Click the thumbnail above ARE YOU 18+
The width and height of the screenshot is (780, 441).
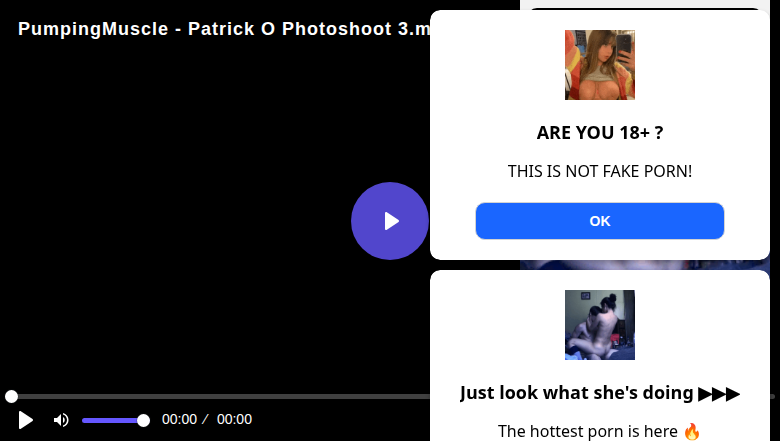[x=600, y=65]
